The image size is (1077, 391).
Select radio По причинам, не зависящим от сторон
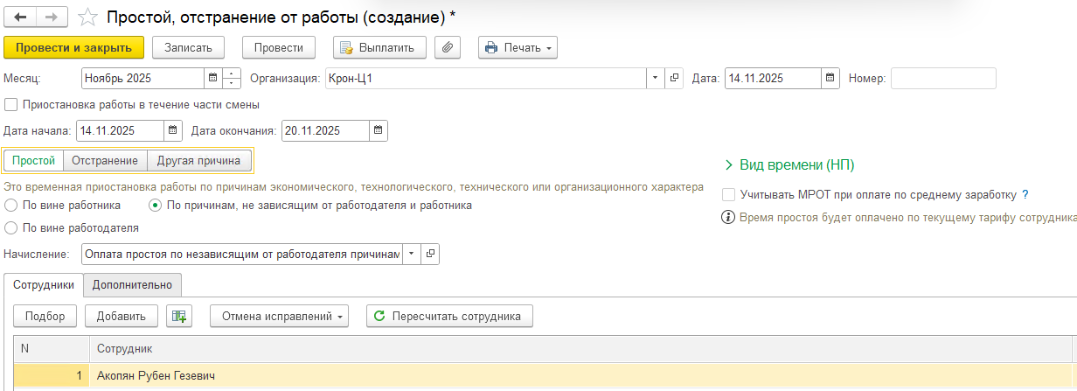(x=156, y=205)
